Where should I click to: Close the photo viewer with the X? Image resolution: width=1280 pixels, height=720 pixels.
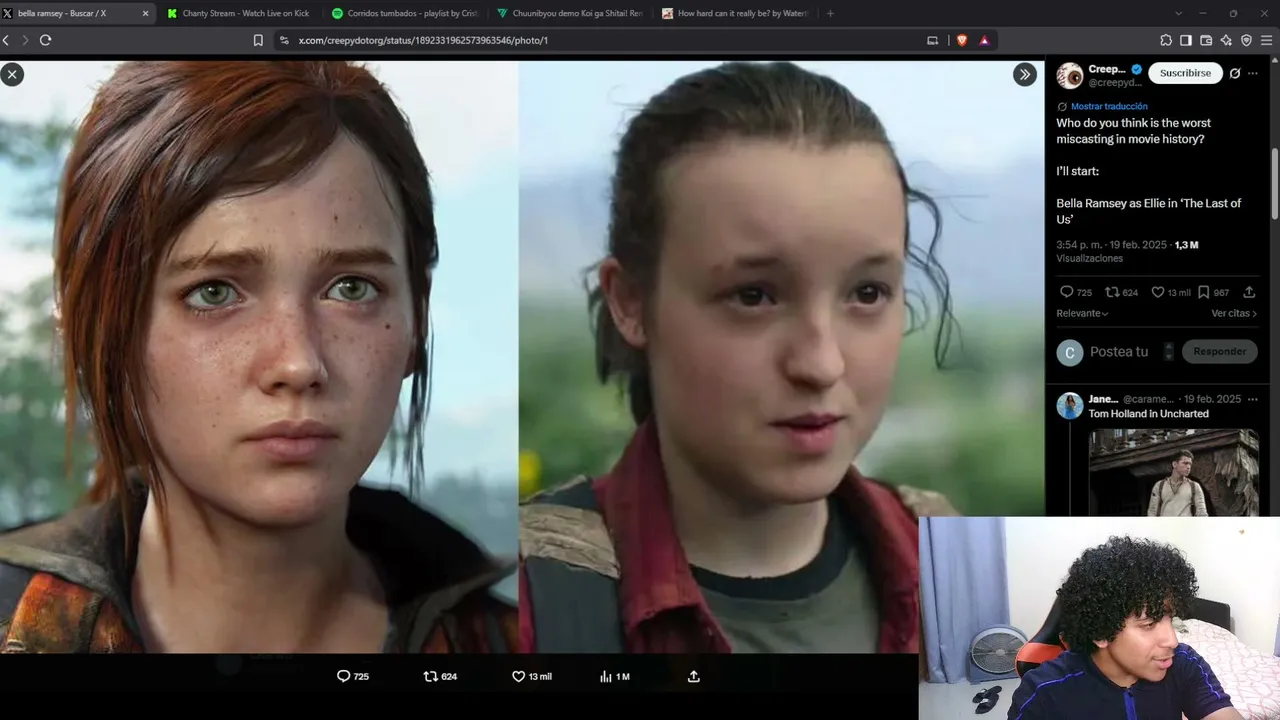pos(12,74)
